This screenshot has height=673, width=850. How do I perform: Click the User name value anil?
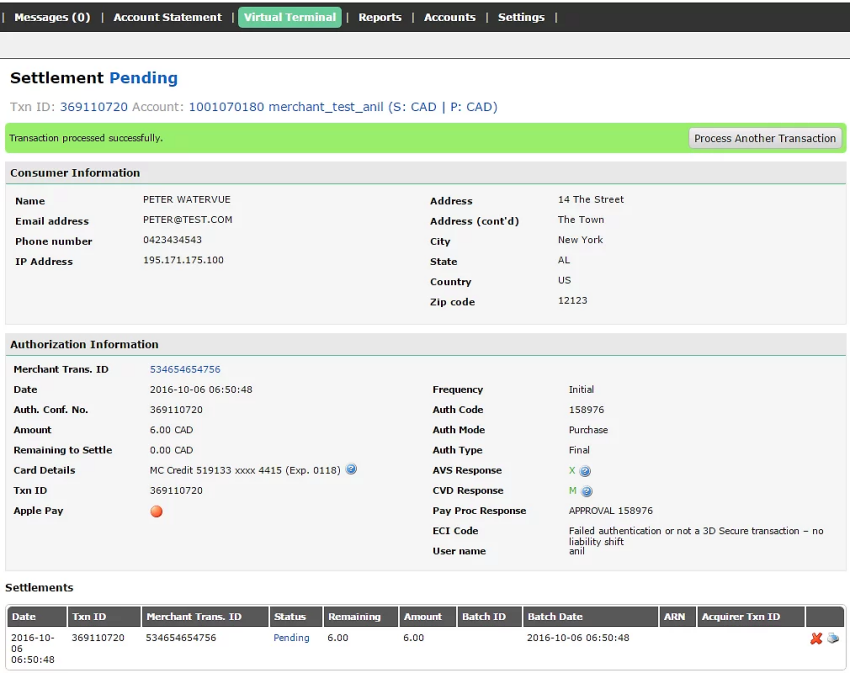coord(577,551)
